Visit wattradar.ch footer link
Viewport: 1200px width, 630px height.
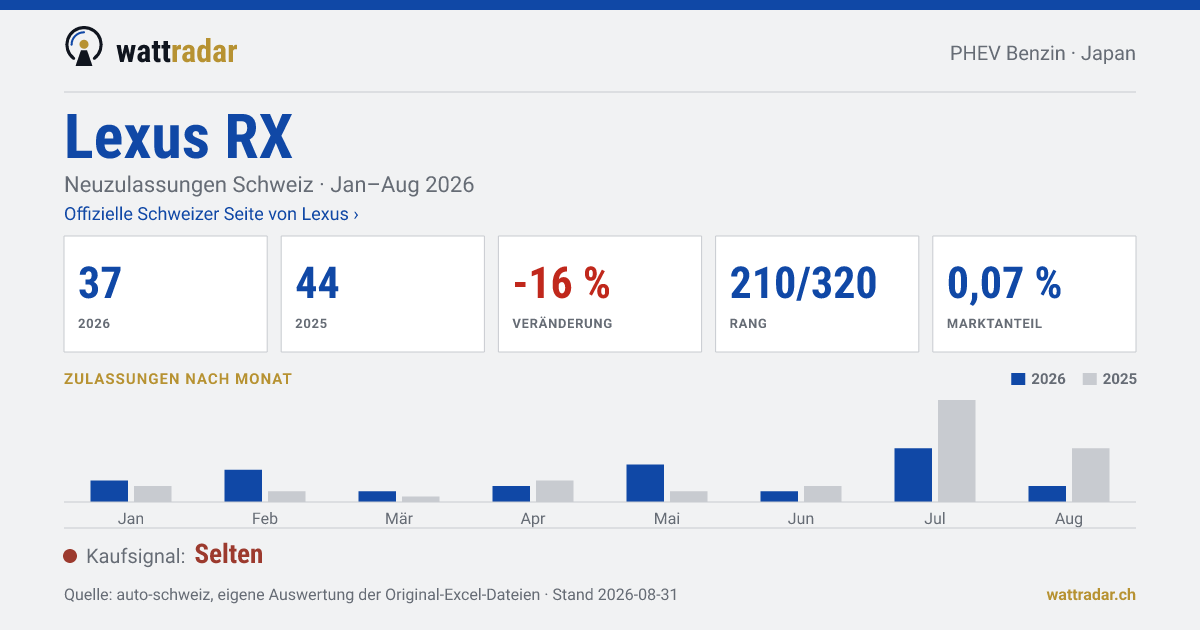(1091, 595)
